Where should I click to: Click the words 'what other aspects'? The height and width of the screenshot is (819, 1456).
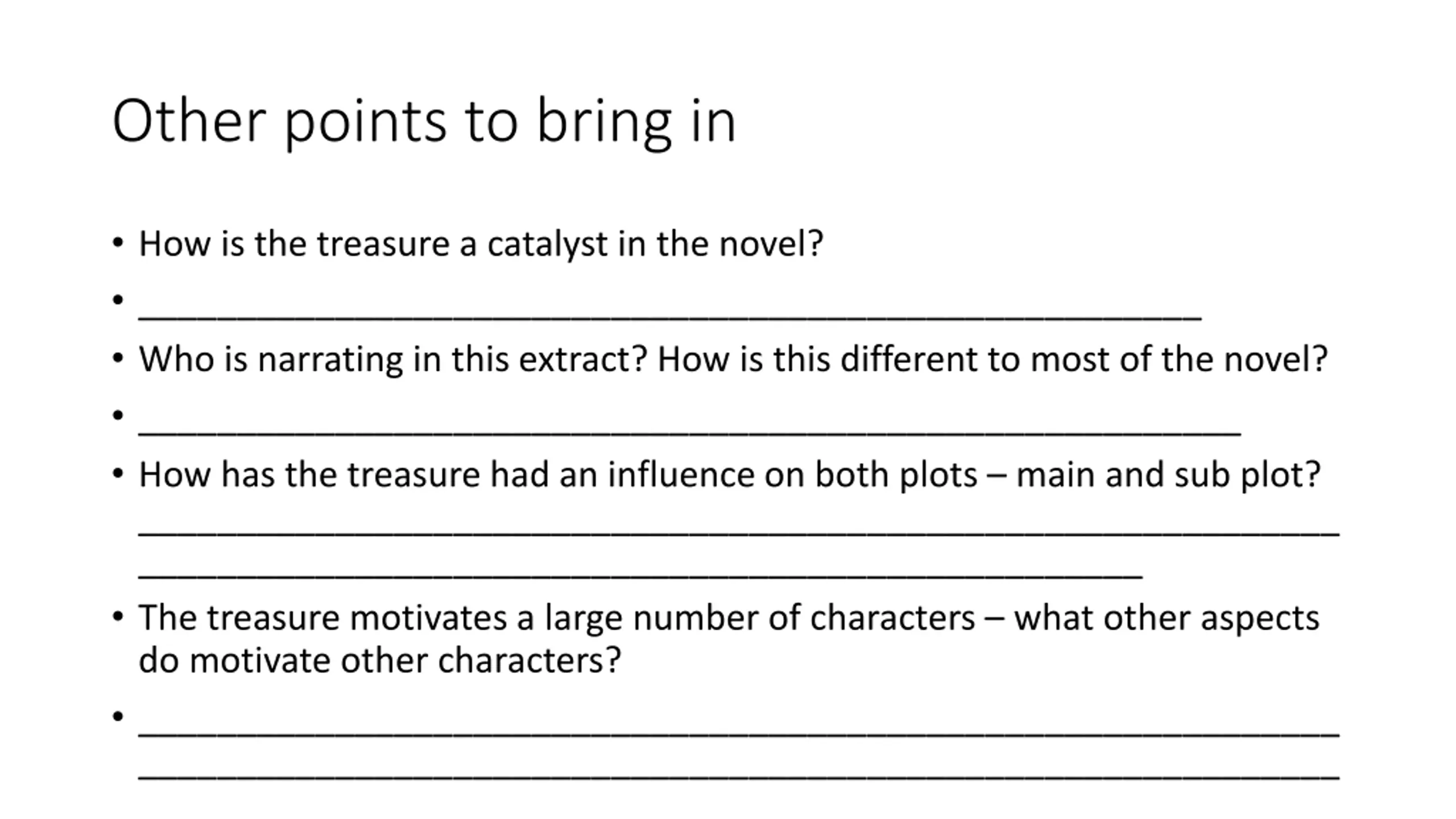[x=1167, y=618]
